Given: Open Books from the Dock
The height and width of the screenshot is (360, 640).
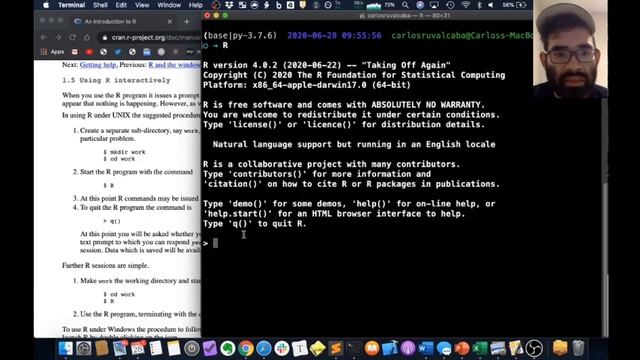Looking at the screenshot, I should [x=372, y=349].
